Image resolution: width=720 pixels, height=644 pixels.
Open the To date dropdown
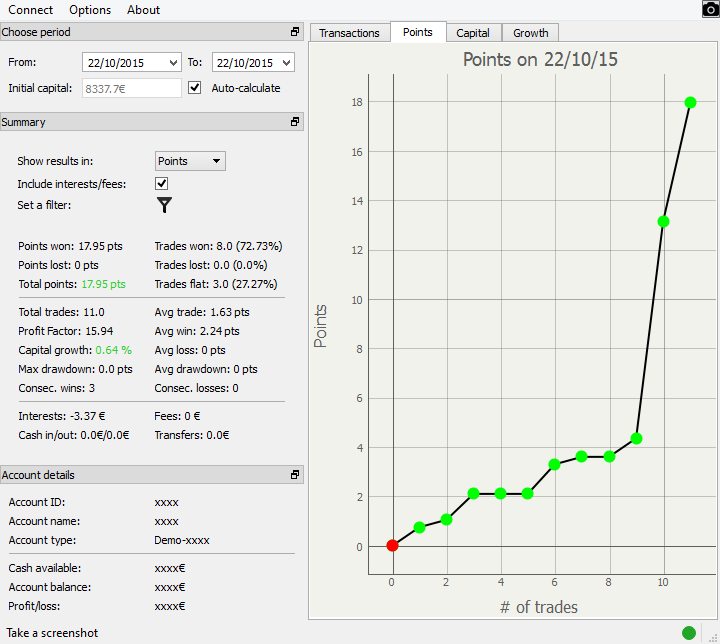pos(287,62)
